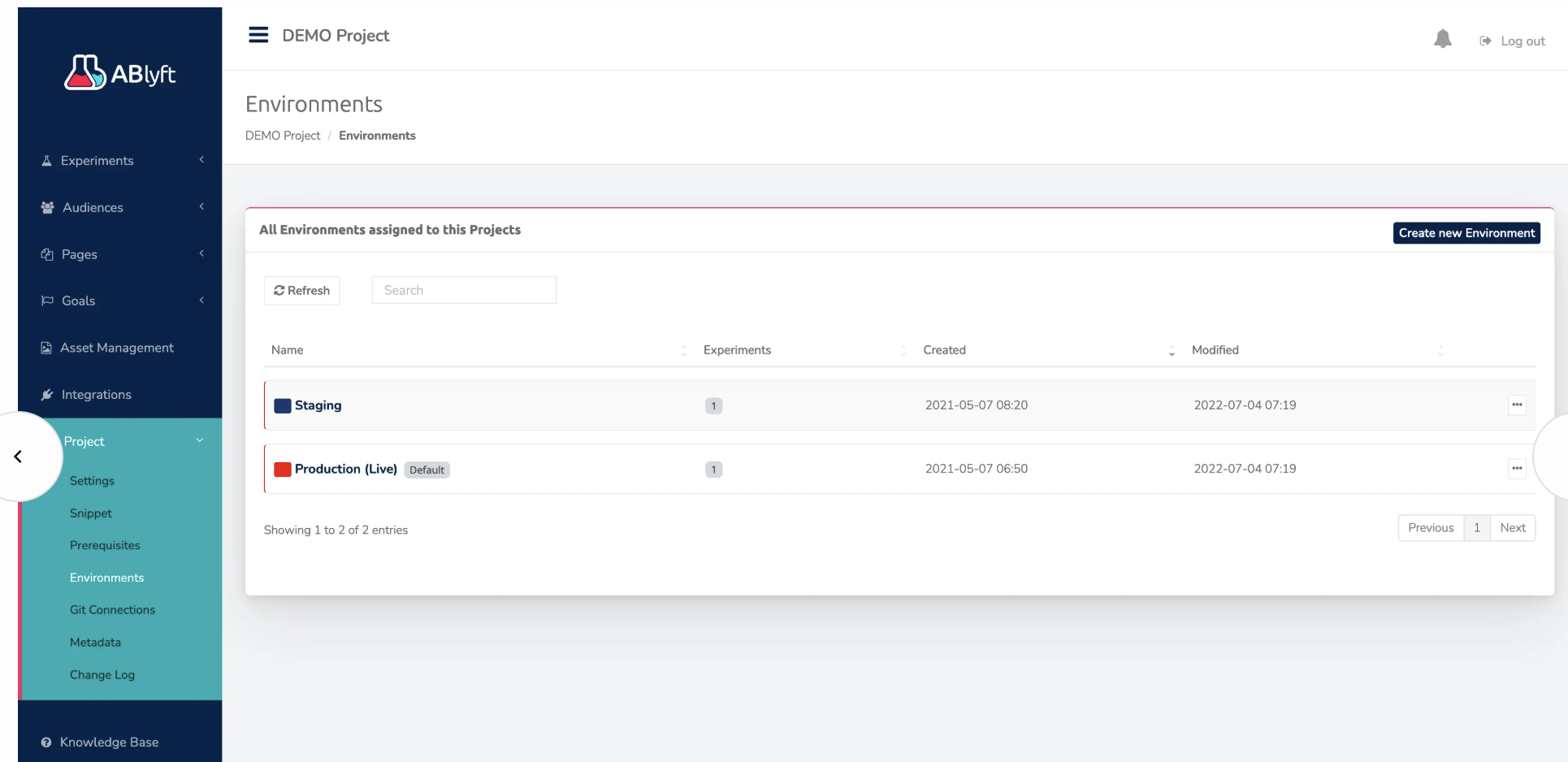Sort table by Name column
1568x762 pixels.
coord(288,350)
